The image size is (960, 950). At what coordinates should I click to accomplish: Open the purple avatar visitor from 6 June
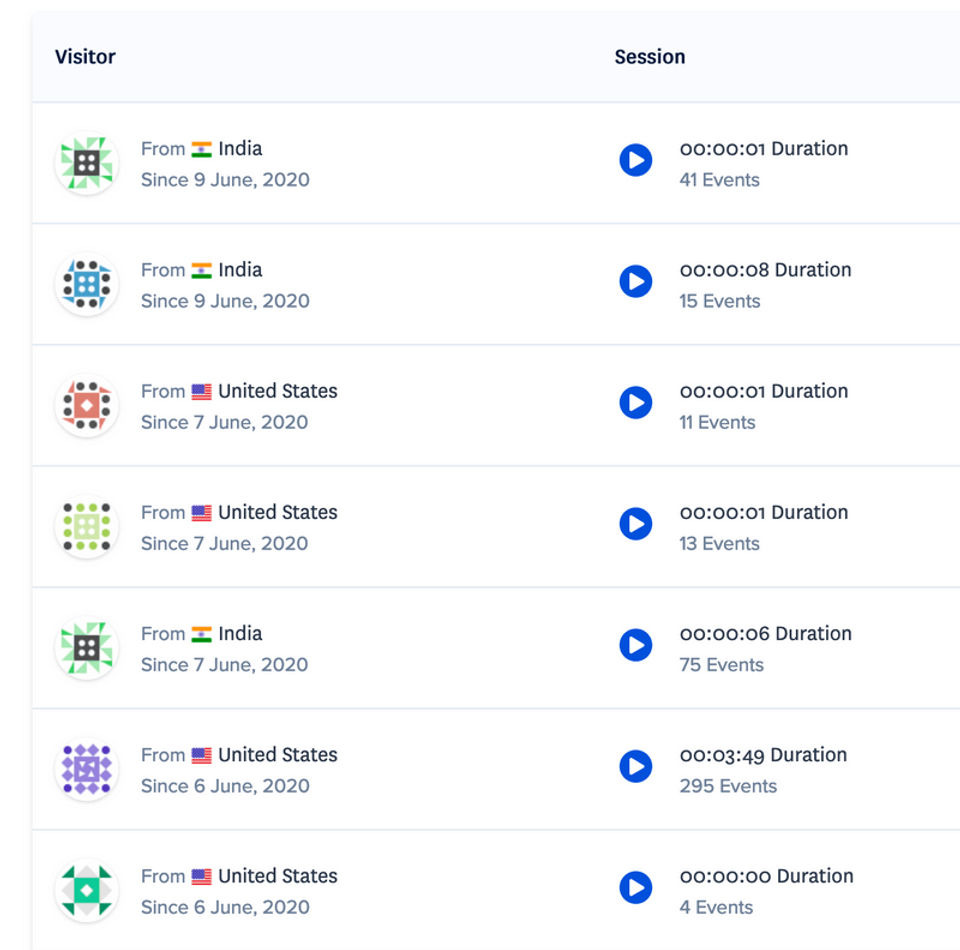pyautogui.click(x=87, y=769)
